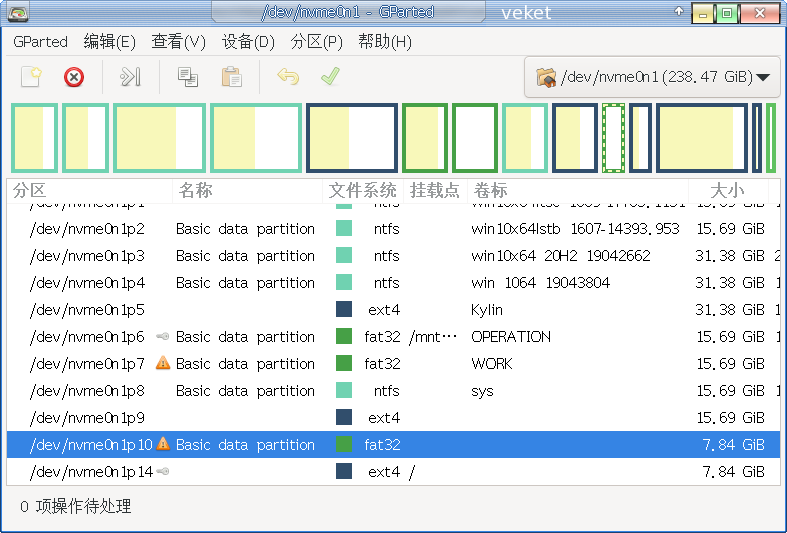Click the Copy partition toolbar icon
The width and height of the screenshot is (787, 533).
(187, 77)
